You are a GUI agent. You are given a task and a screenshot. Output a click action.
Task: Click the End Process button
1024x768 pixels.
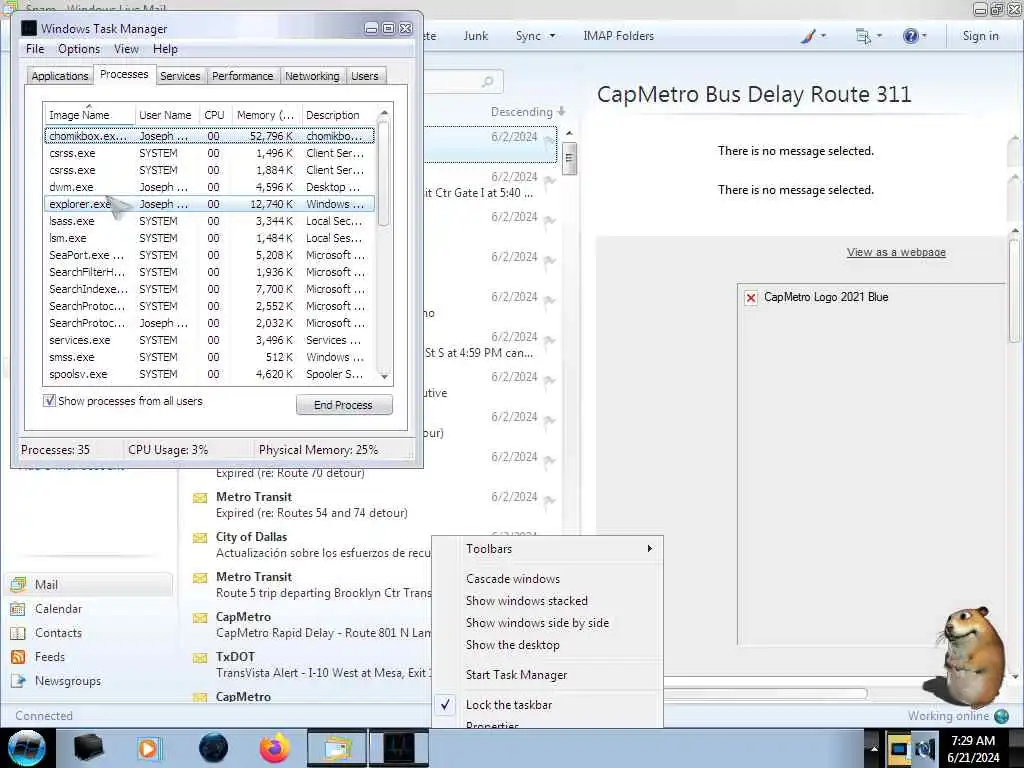click(344, 405)
